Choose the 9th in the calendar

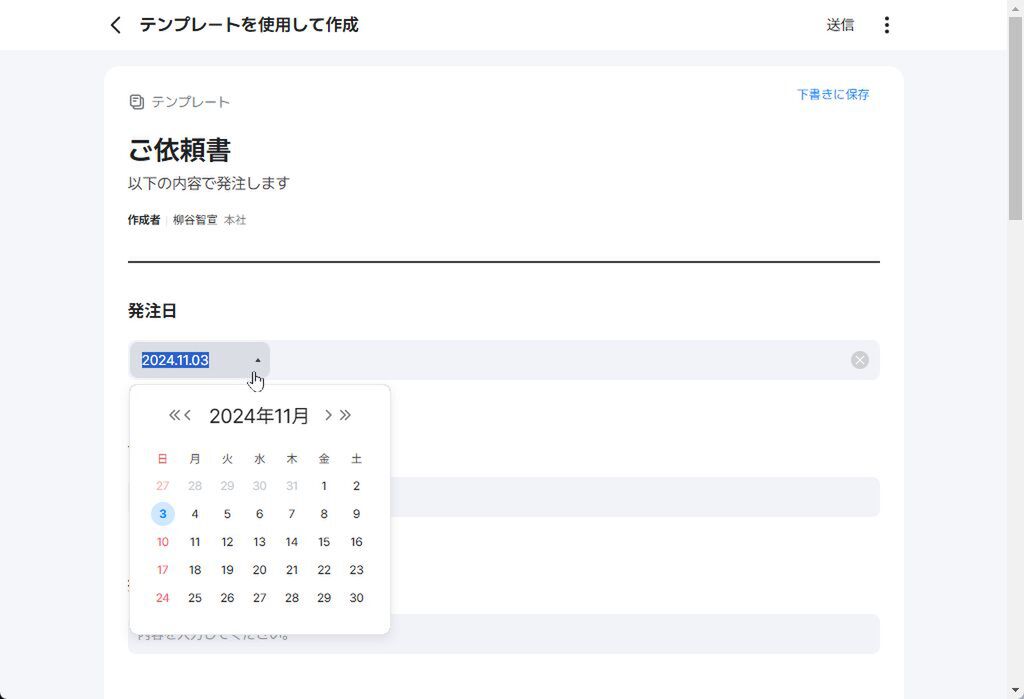coord(356,514)
